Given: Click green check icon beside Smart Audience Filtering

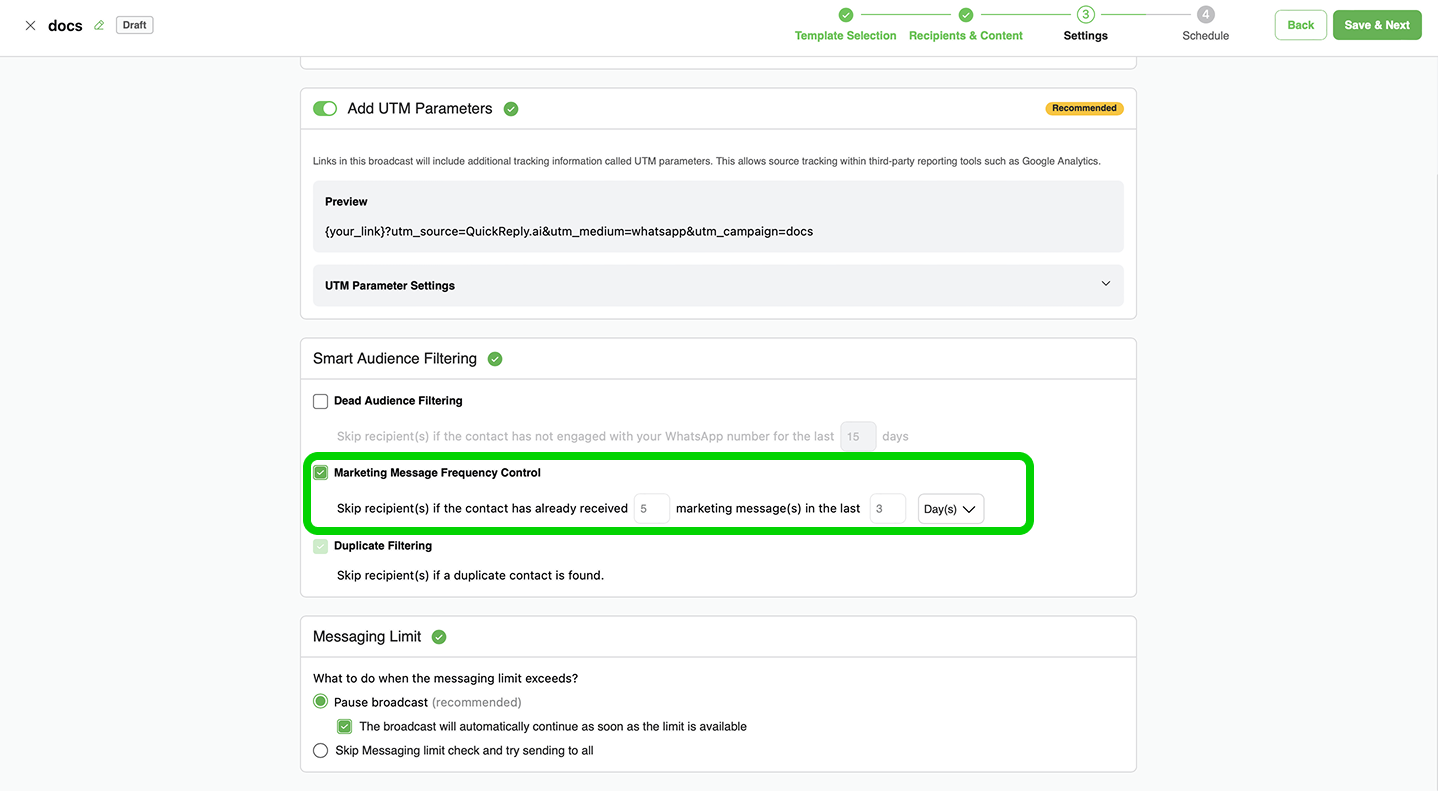Looking at the screenshot, I should [495, 359].
